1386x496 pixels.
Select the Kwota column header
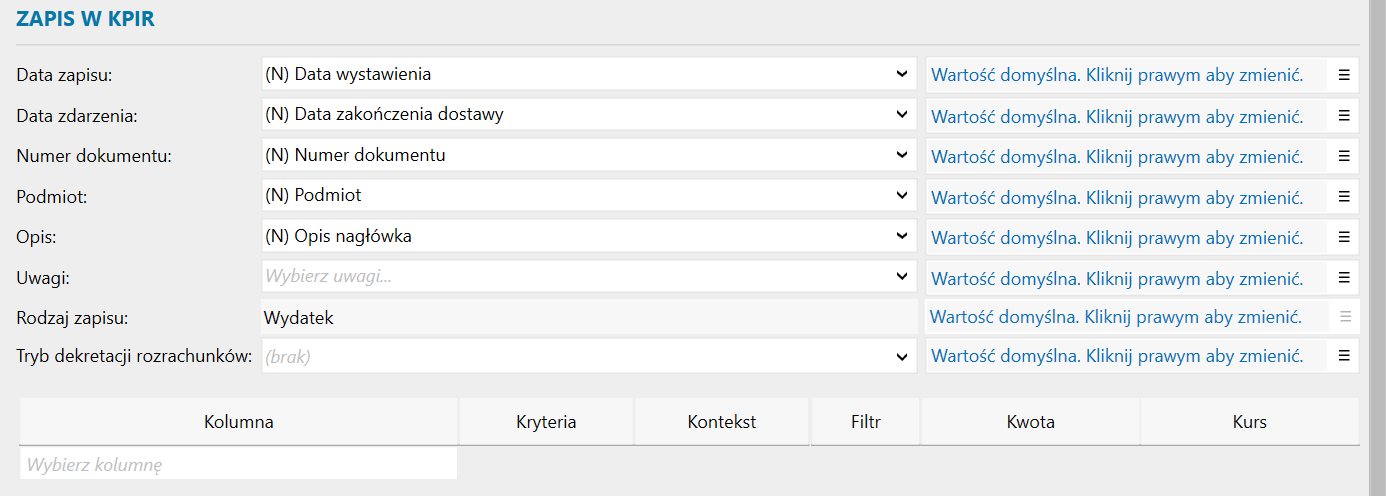(x=1030, y=422)
